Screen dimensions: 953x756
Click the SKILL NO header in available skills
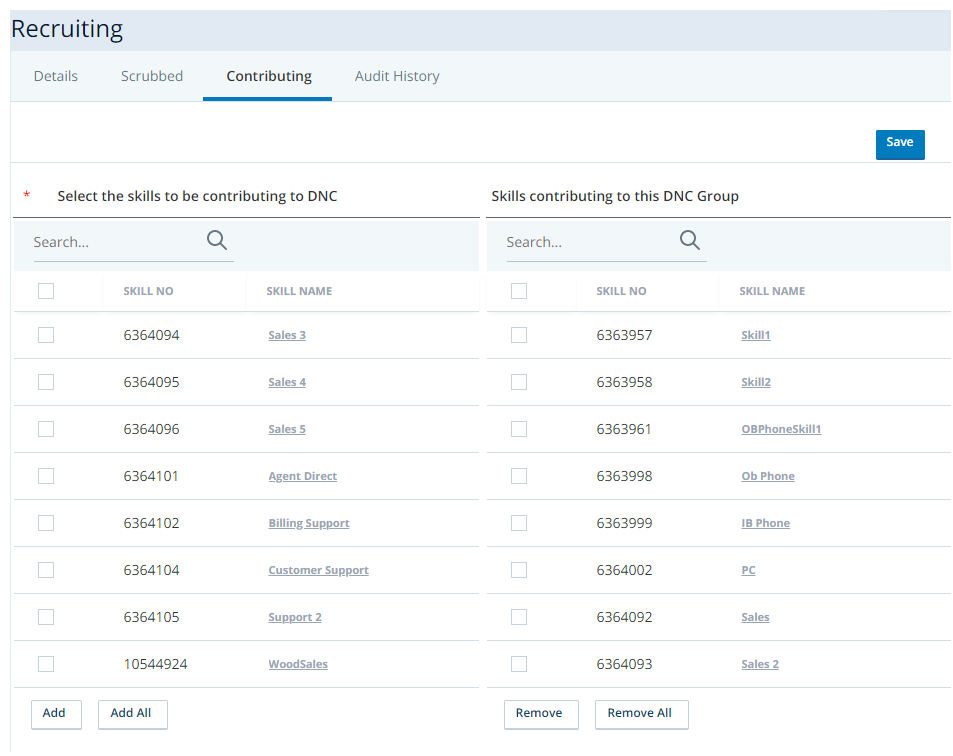pyautogui.click(x=148, y=291)
